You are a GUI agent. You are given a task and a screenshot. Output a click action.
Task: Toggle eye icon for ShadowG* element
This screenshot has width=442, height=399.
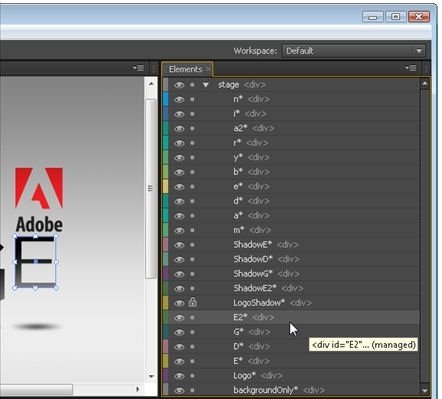(179, 274)
